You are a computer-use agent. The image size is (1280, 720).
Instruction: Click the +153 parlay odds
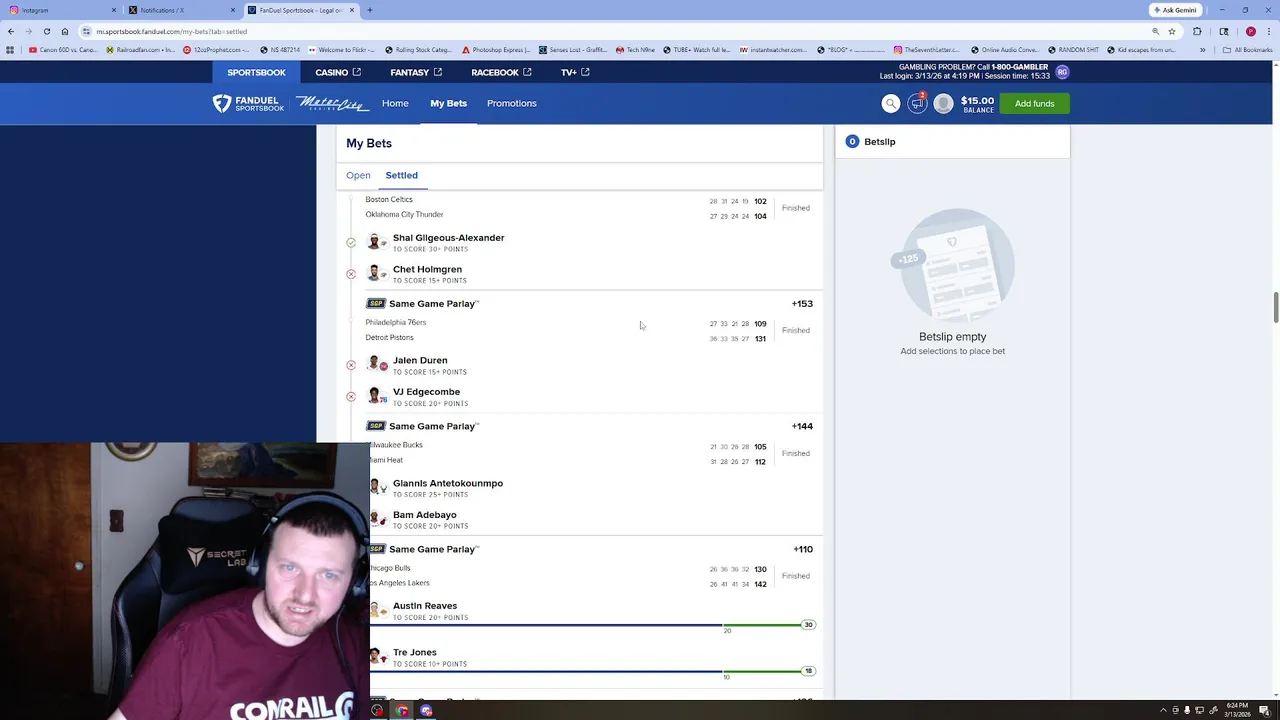click(802, 303)
